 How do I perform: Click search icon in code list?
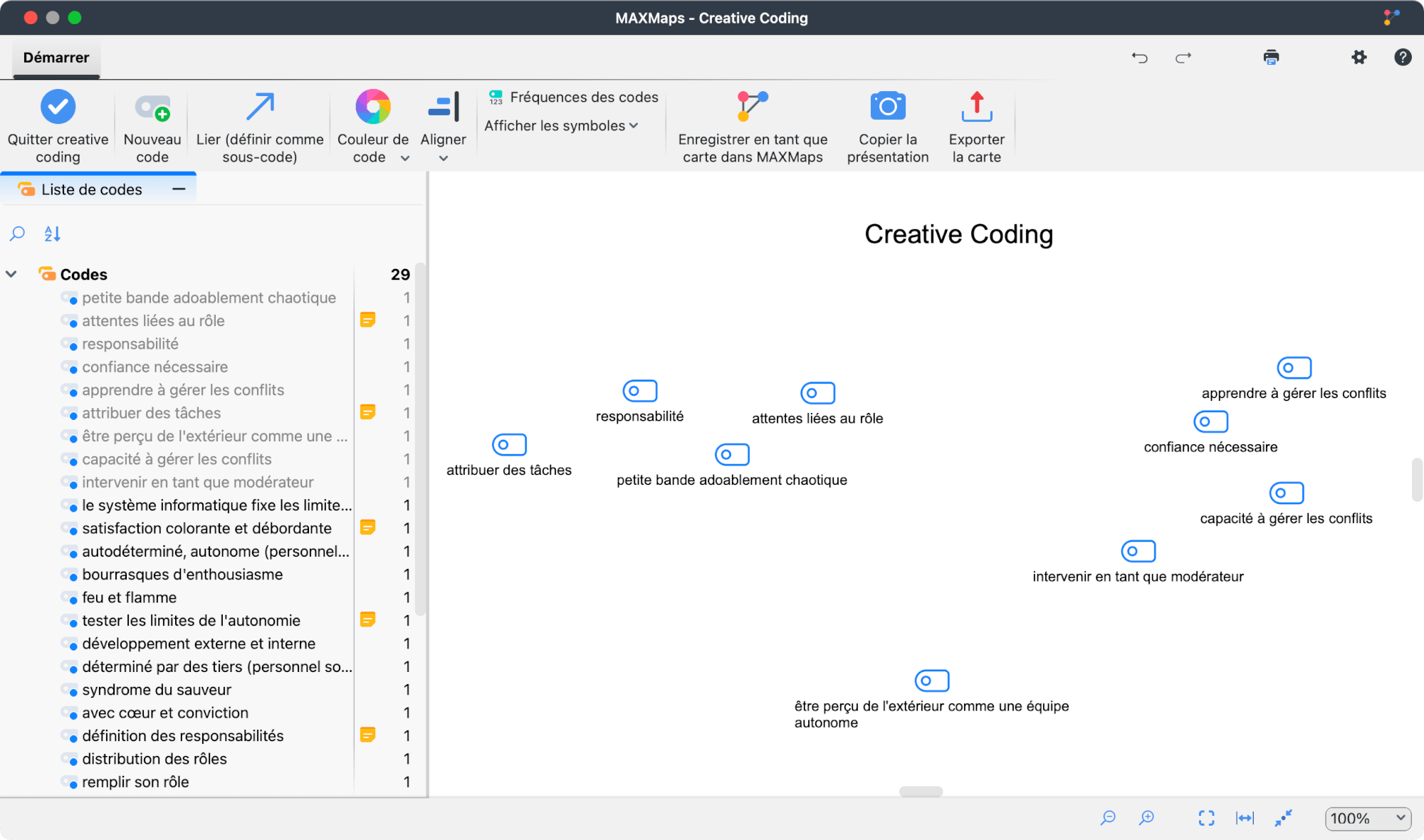[x=17, y=233]
